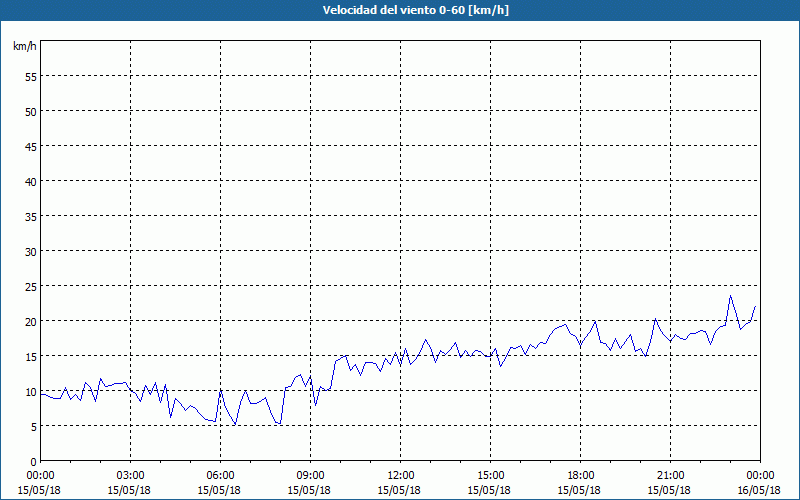Click the y-axis value 40

pyautogui.click(x=31, y=182)
